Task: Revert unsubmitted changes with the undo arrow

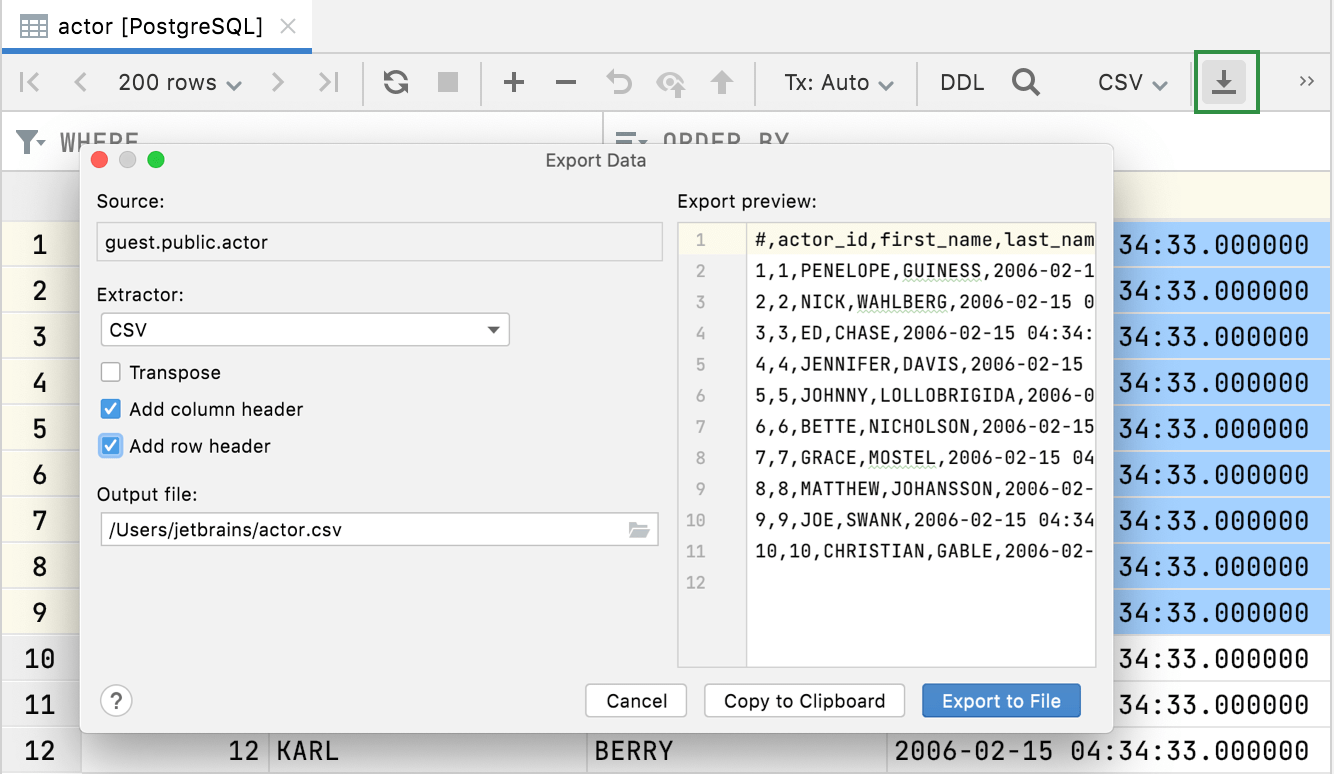Action: pyautogui.click(x=619, y=82)
